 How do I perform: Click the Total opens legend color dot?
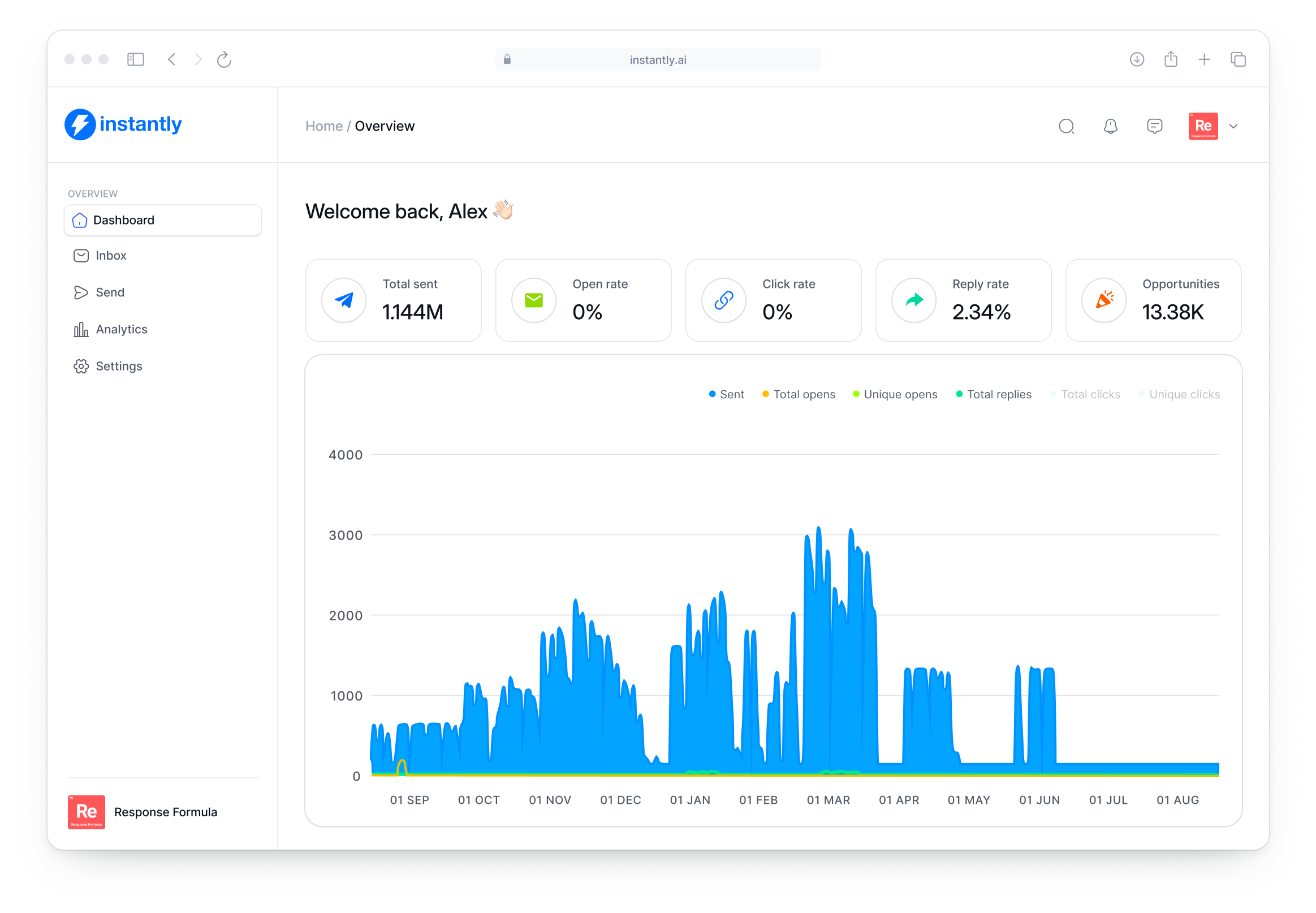pos(765,394)
